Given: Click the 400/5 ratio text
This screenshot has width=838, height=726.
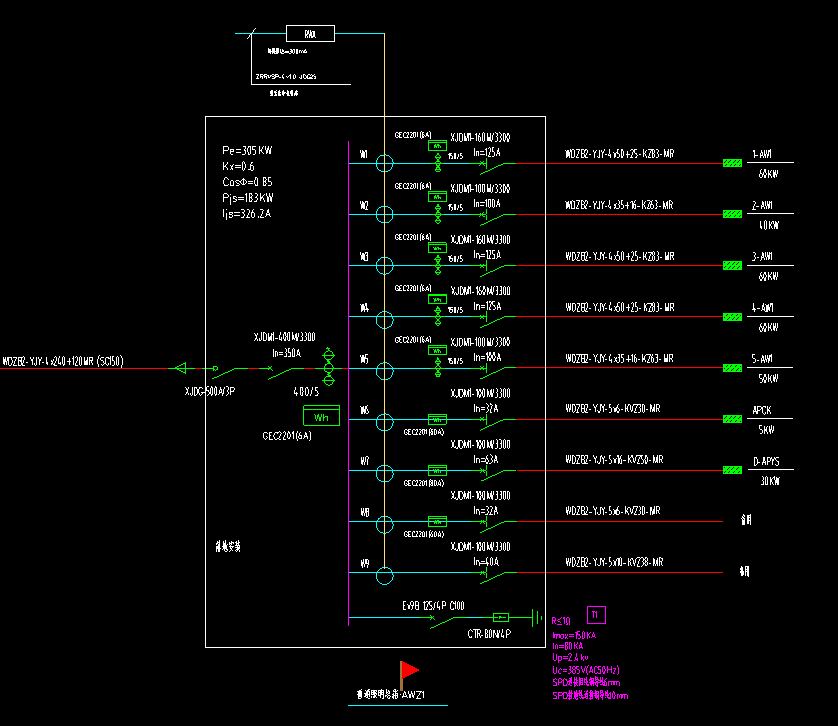Looking at the screenshot, I should [306, 392].
